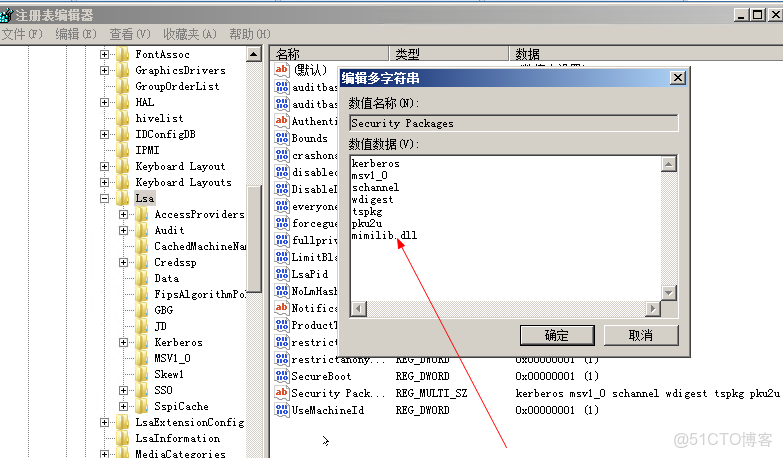The width and height of the screenshot is (783, 458).
Task: Click the 类型 column header
Action: [x=448, y=53]
